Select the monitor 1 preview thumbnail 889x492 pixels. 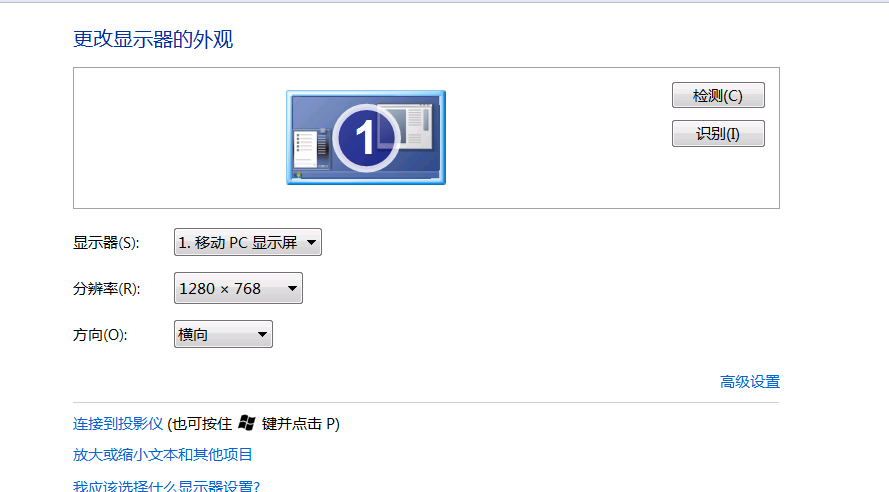(x=366, y=137)
